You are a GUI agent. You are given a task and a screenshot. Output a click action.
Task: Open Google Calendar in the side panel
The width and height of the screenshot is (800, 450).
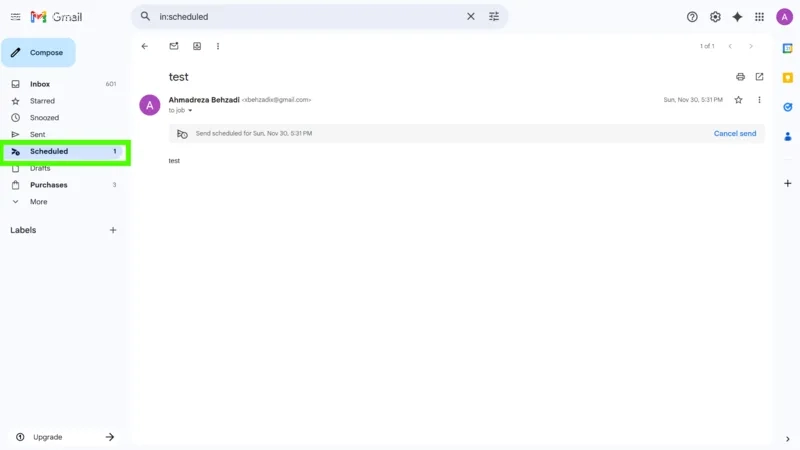click(787, 48)
